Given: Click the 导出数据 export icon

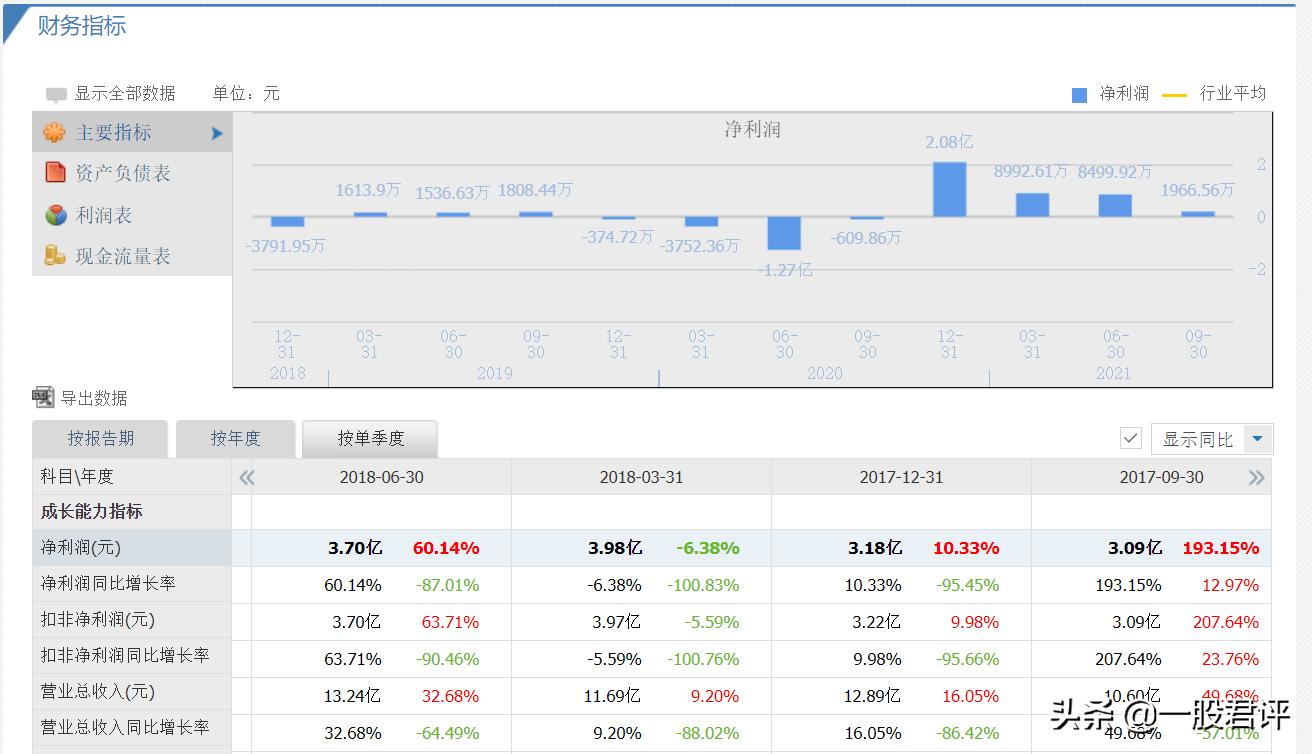Looking at the screenshot, I should pyautogui.click(x=43, y=398).
